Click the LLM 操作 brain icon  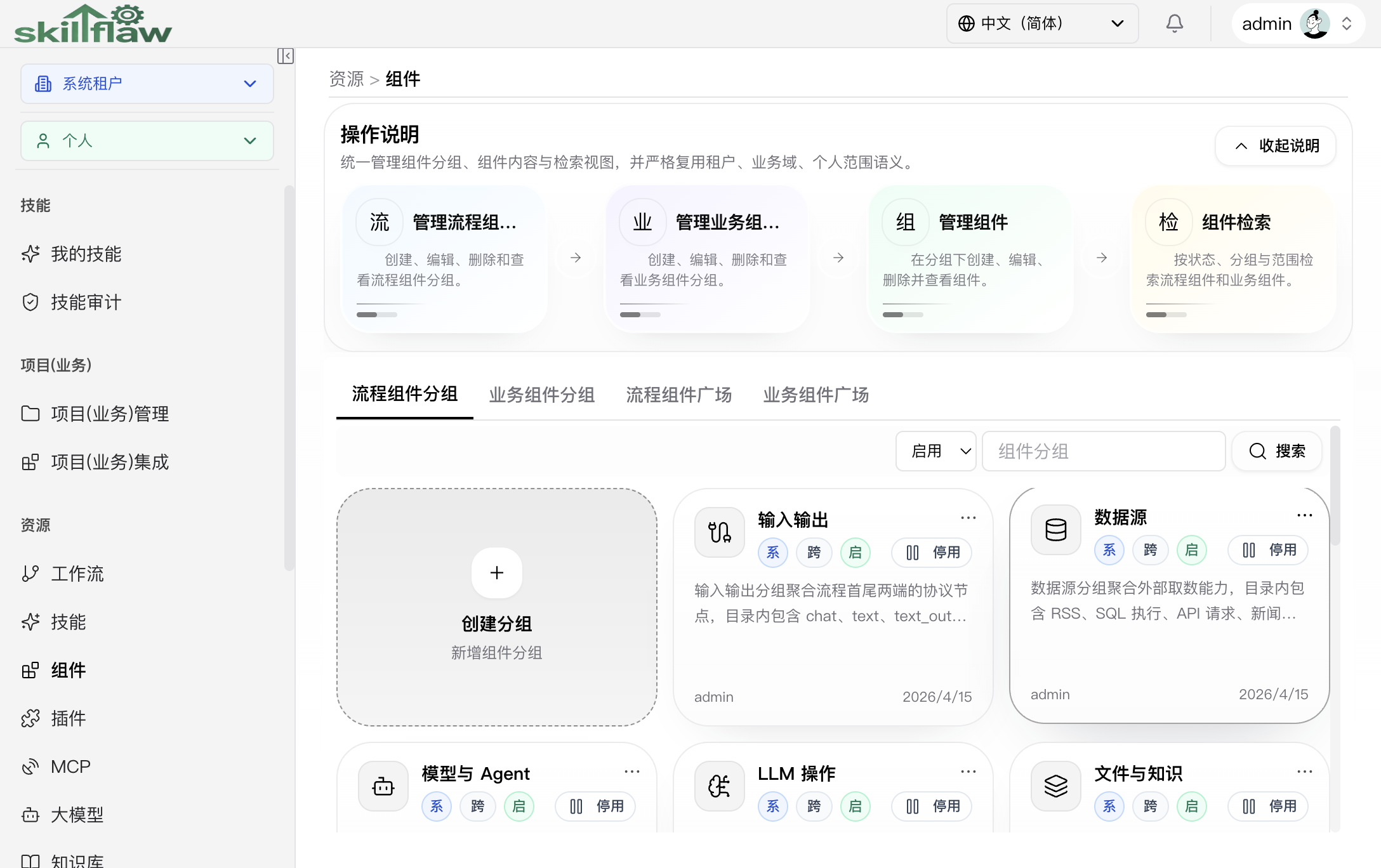click(x=720, y=786)
